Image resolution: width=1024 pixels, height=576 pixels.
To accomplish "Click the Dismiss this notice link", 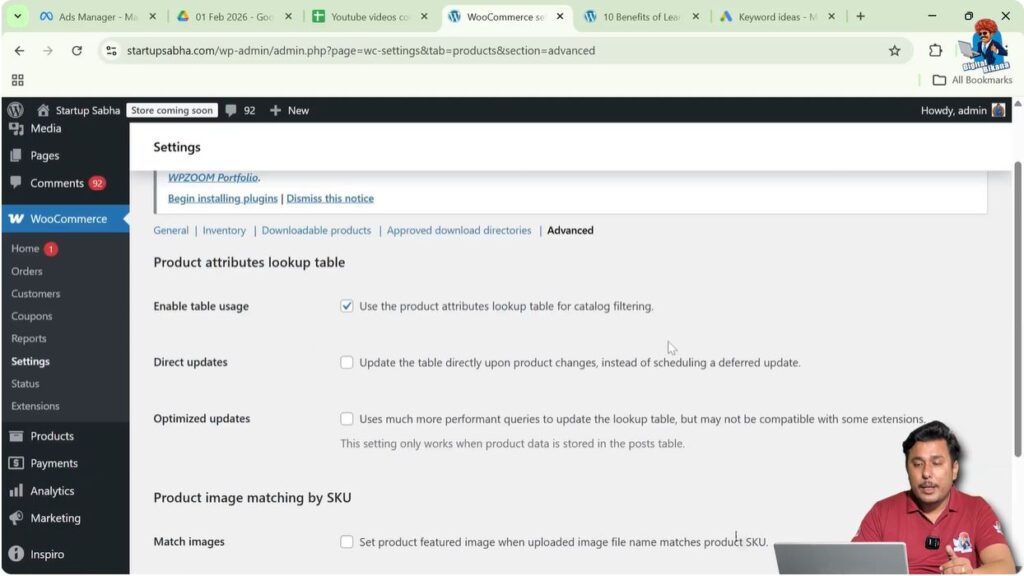I will [x=330, y=197].
